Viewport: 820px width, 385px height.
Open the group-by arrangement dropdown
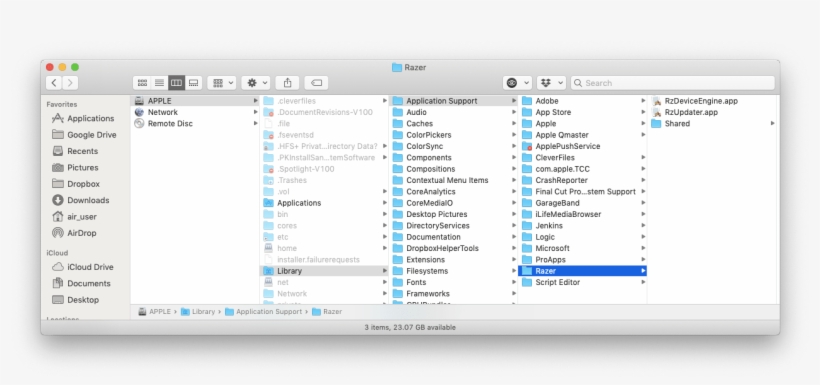point(222,83)
